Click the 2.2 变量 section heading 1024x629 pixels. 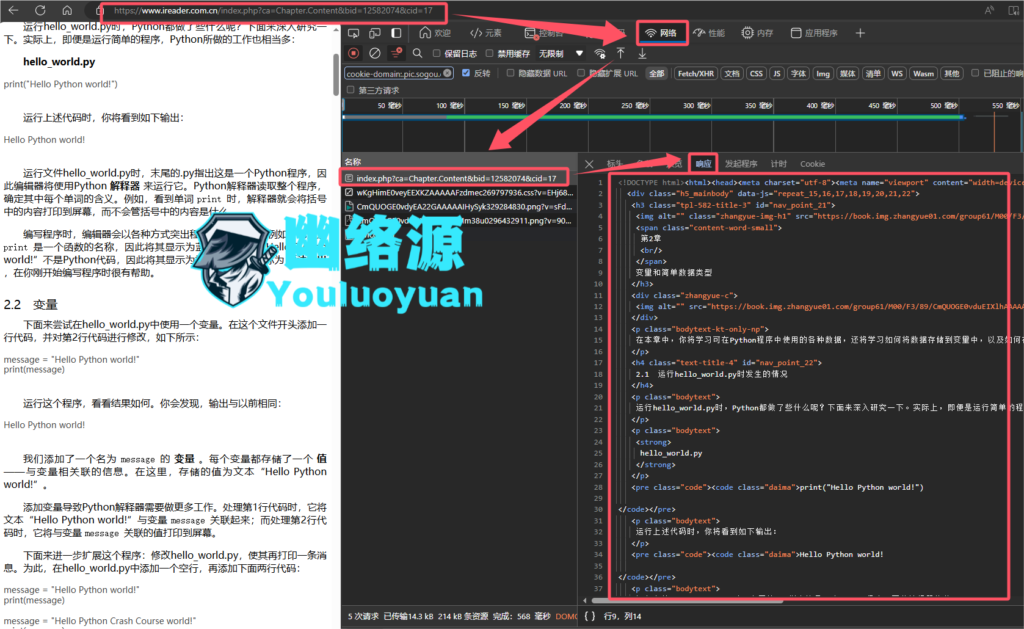pos(31,304)
